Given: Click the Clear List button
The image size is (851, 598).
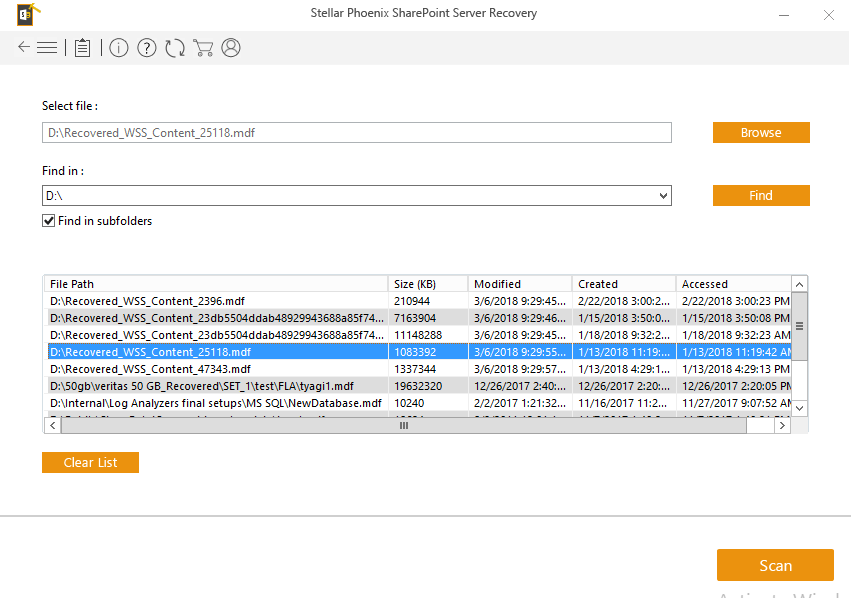Looking at the screenshot, I should click(x=90, y=463).
